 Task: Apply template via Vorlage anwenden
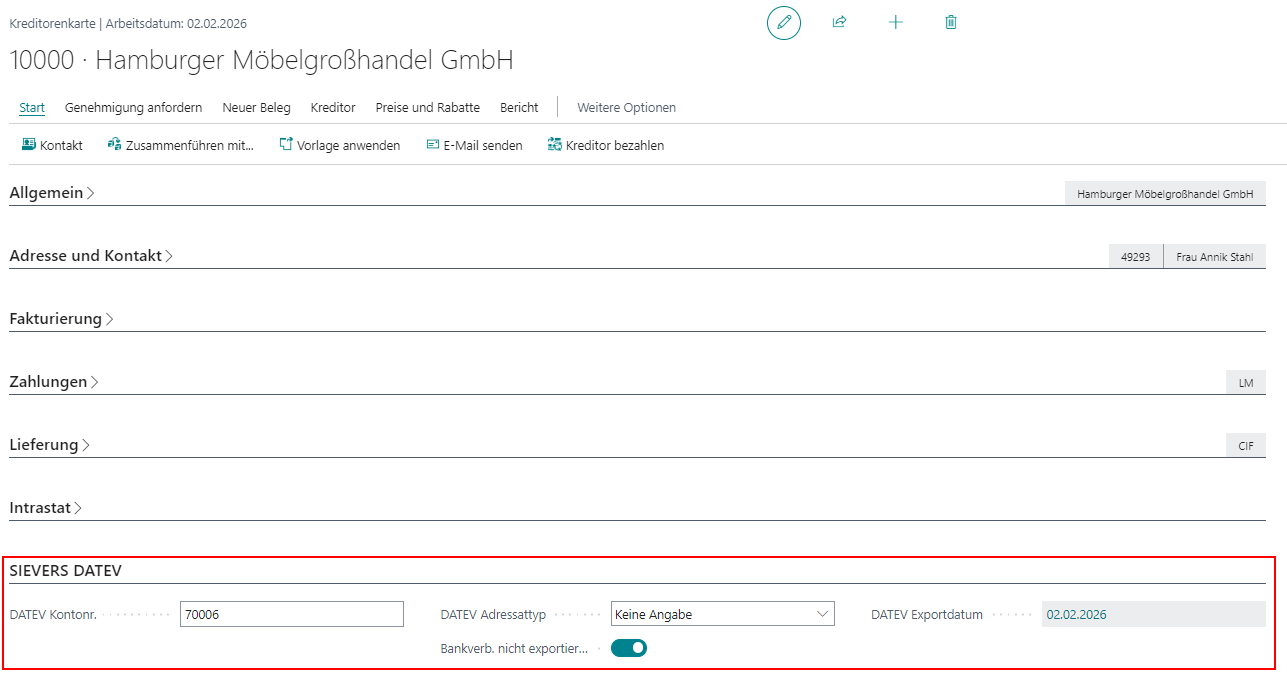coord(340,145)
